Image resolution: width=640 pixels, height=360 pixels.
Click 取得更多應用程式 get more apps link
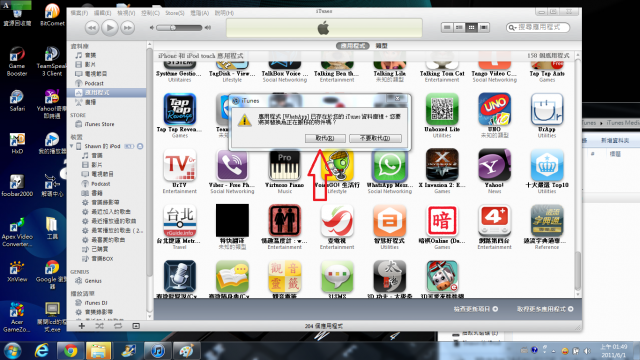pos(545,309)
